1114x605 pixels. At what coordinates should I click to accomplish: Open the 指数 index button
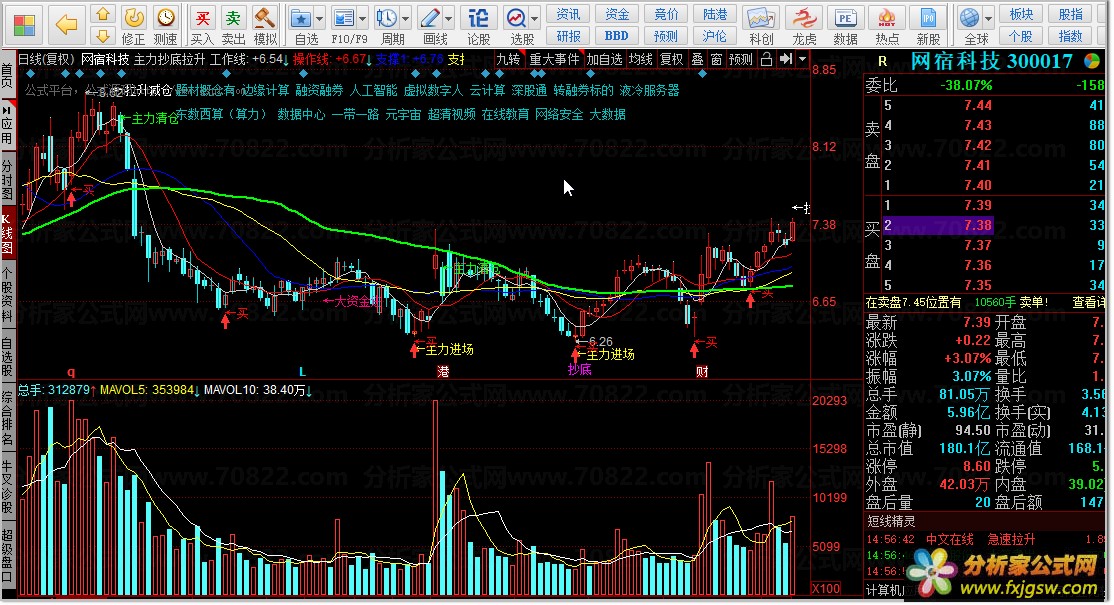[x=1071, y=36]
